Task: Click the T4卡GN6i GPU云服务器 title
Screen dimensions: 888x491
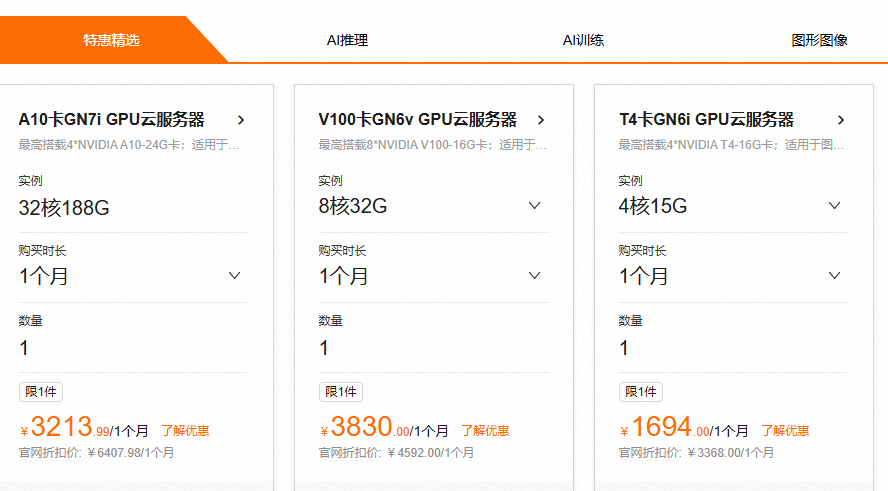Action: 706,119
